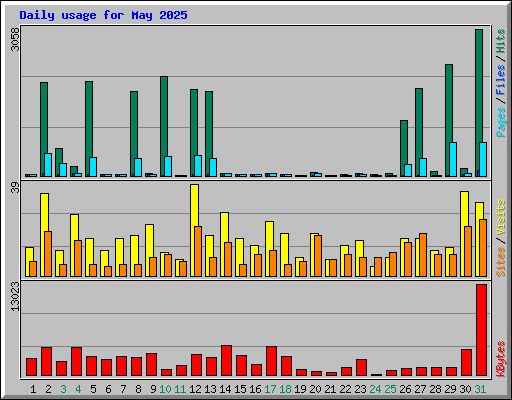
Task: Click the red KBytes bar for day 31
Action: (481, 330)
